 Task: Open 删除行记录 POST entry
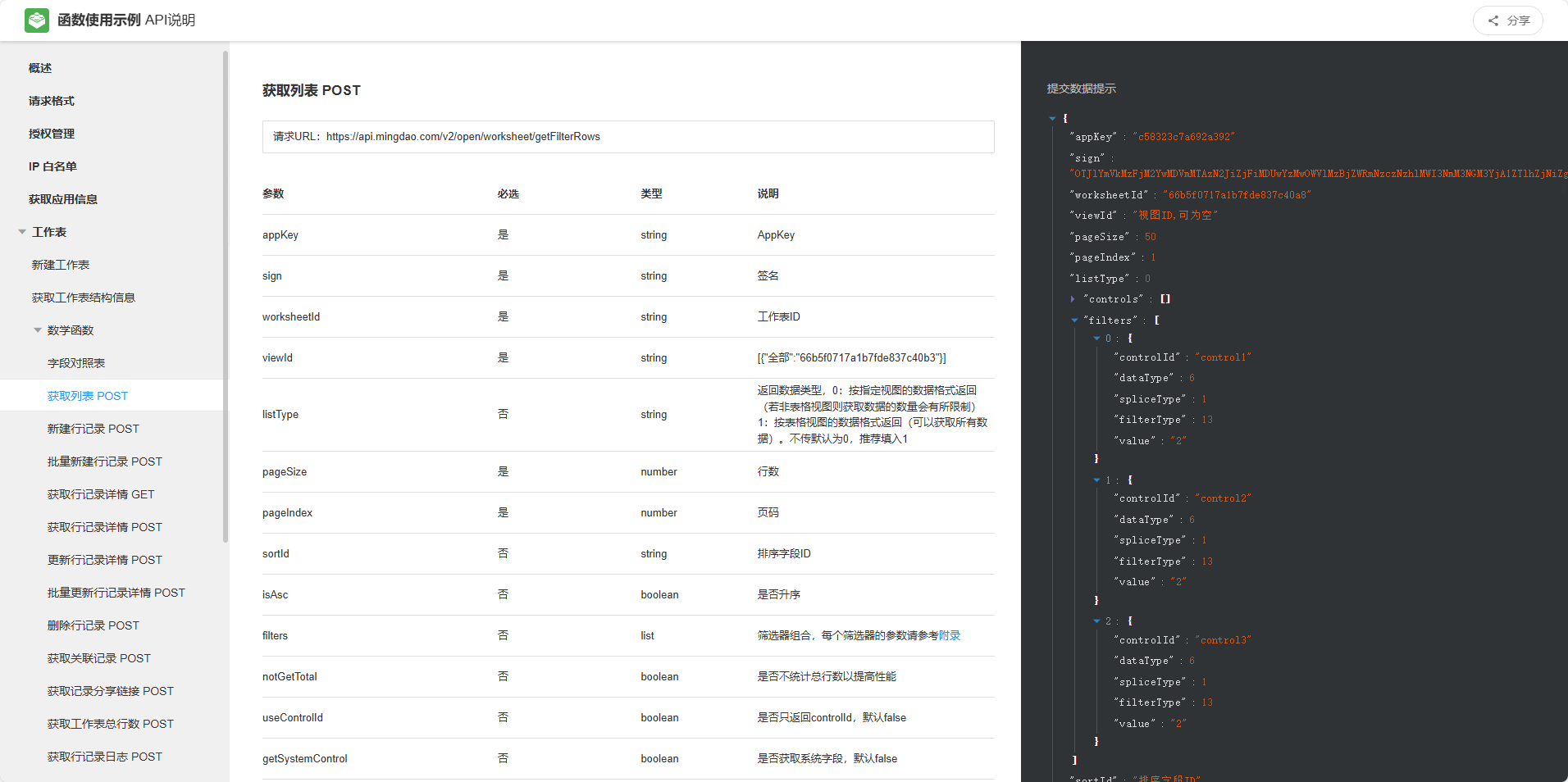coord(93,625)
